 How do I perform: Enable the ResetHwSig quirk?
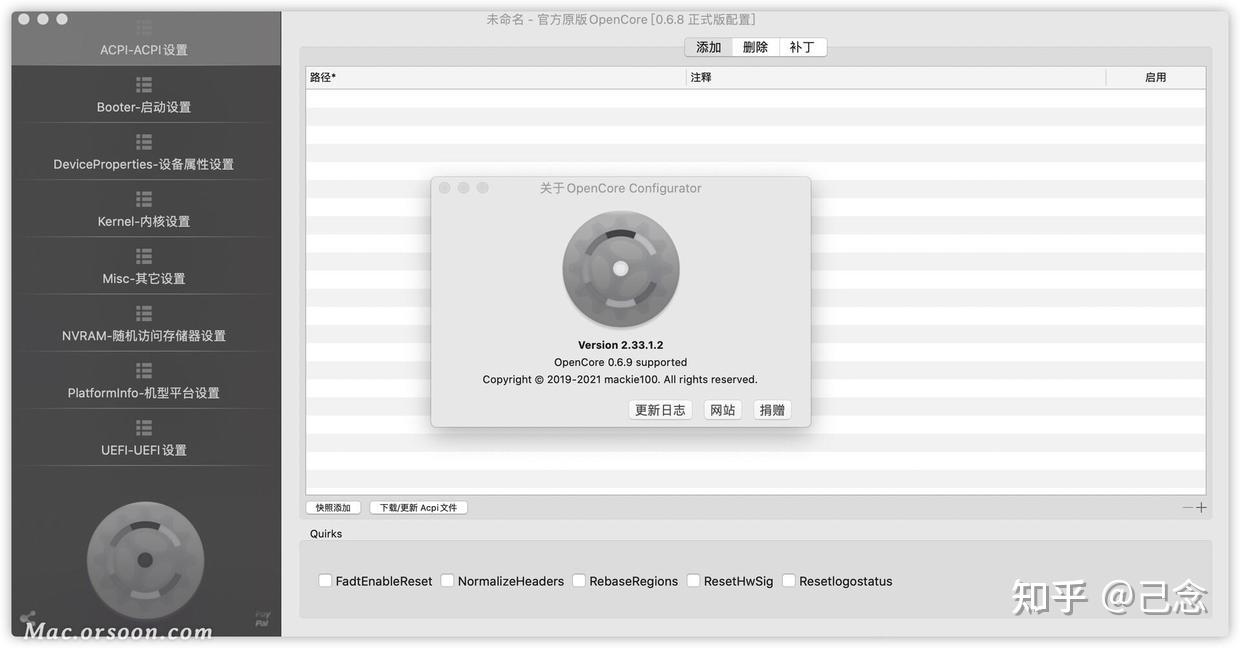(693, 581)
